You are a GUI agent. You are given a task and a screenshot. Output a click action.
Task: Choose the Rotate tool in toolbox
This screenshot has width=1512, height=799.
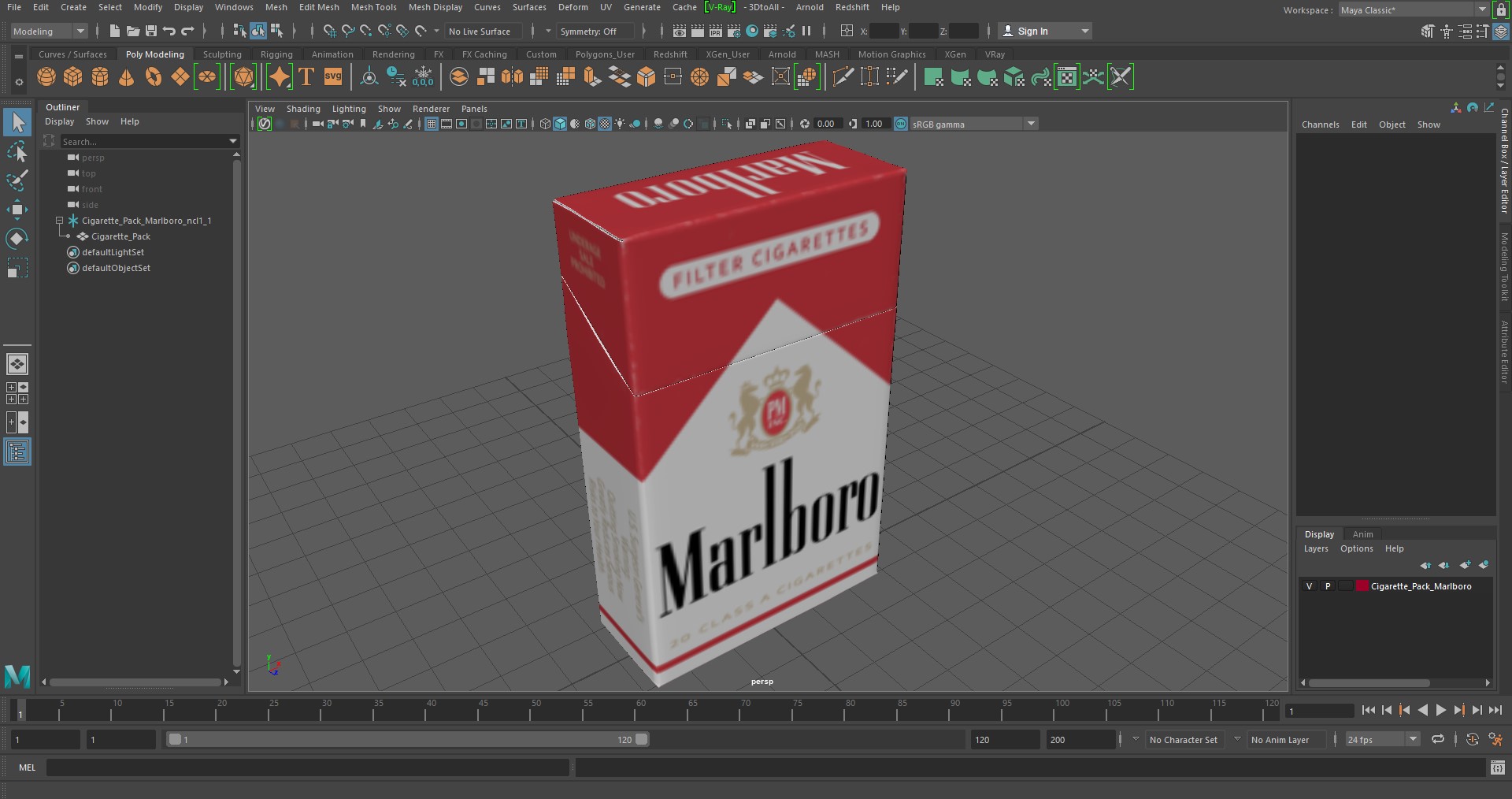(x=17, y=238)
